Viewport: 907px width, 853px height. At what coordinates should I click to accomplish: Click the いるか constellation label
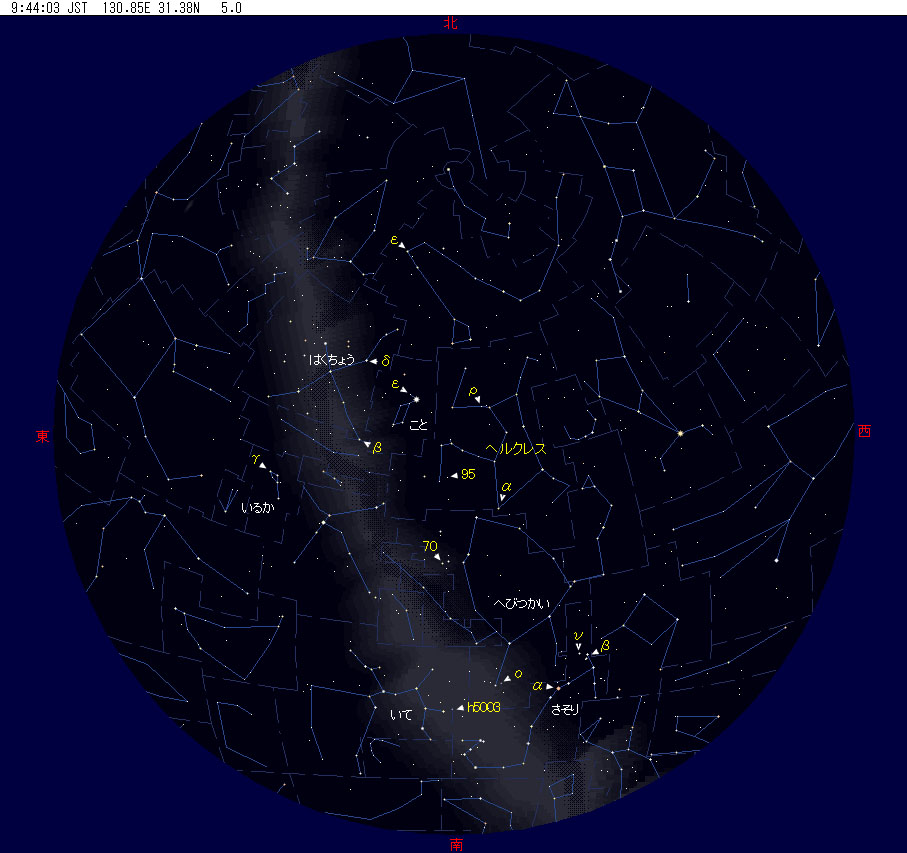[257, 508]
